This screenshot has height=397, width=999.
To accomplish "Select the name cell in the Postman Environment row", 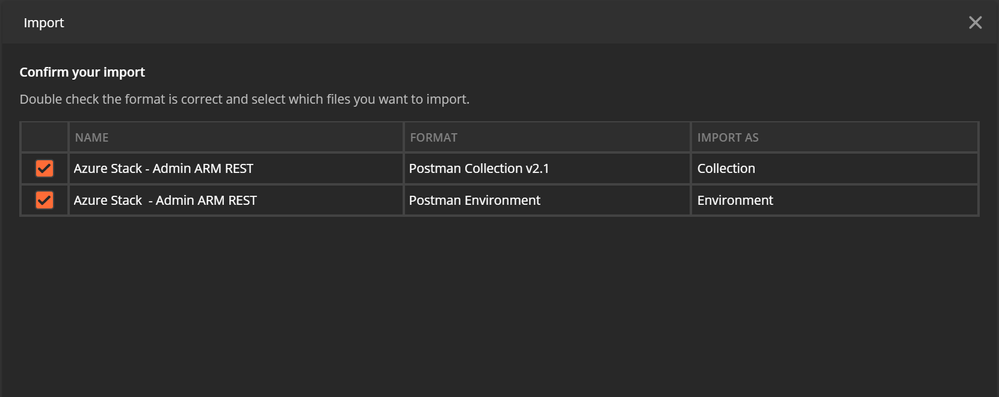I will pyautogui.click(x=236, y=201).
